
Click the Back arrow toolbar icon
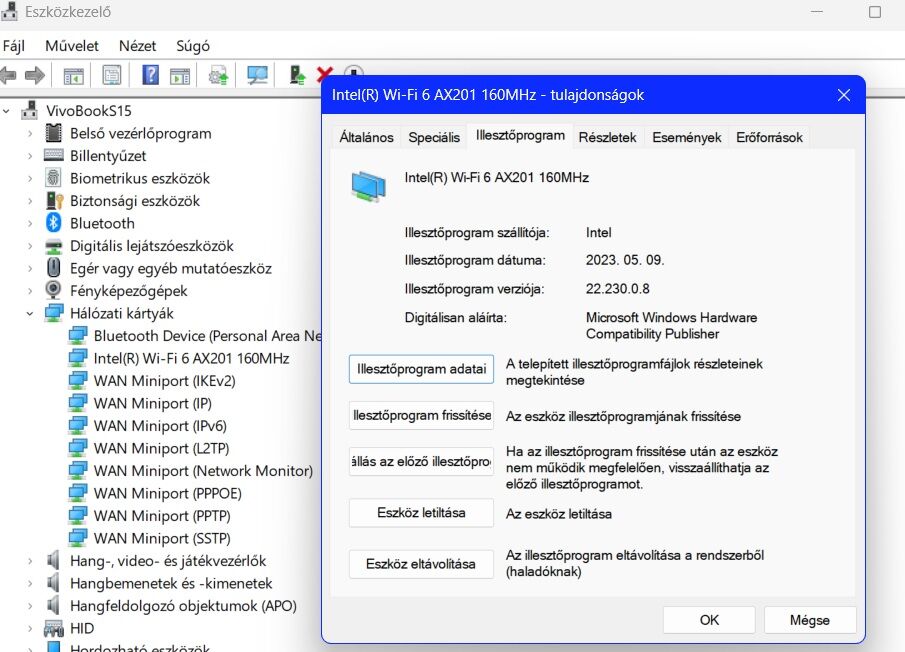pyautogui.click(x=8, y=75)
